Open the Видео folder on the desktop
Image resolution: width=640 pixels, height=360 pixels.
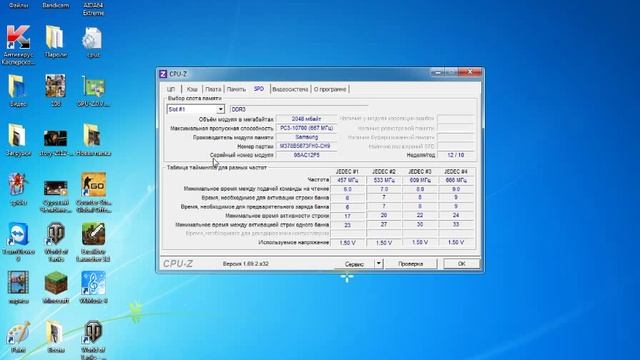click(18, 87)
